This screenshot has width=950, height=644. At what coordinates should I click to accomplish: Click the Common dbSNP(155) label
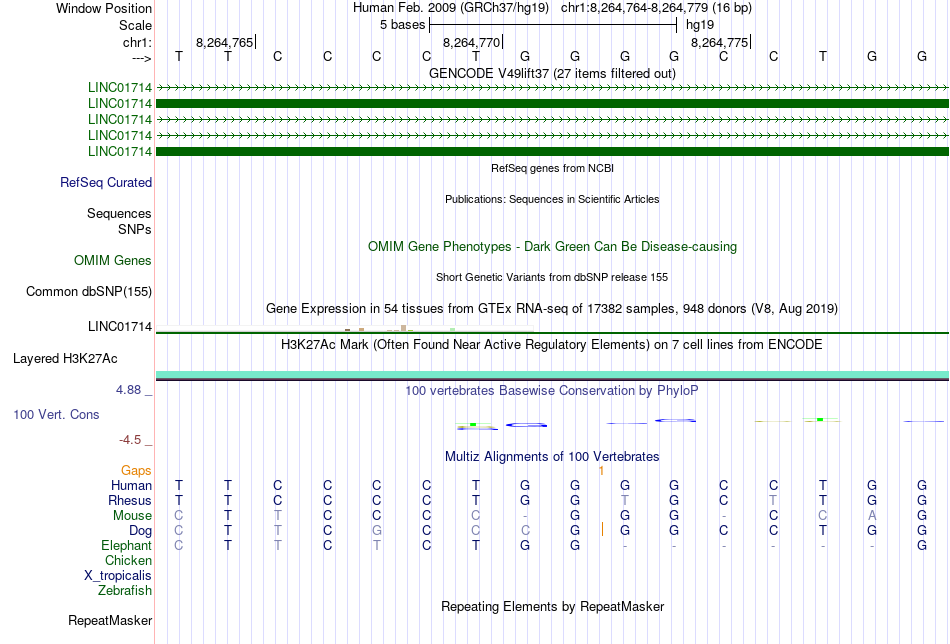(88, 291)
